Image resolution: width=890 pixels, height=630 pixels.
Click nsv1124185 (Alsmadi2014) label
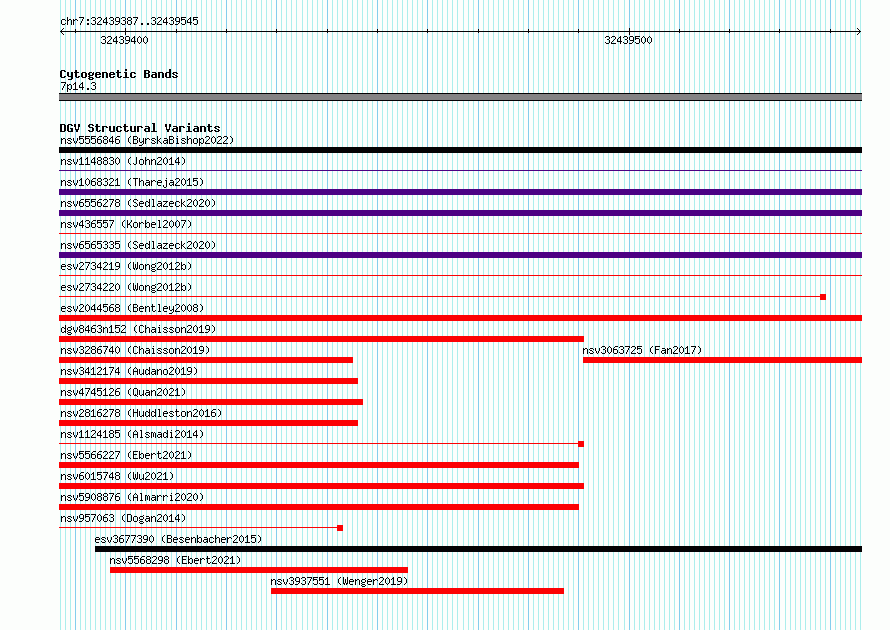point(132,434)
